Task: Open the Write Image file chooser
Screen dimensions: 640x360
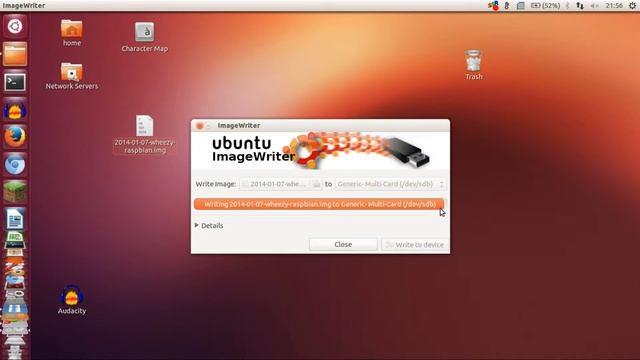Action: point(280,184)
